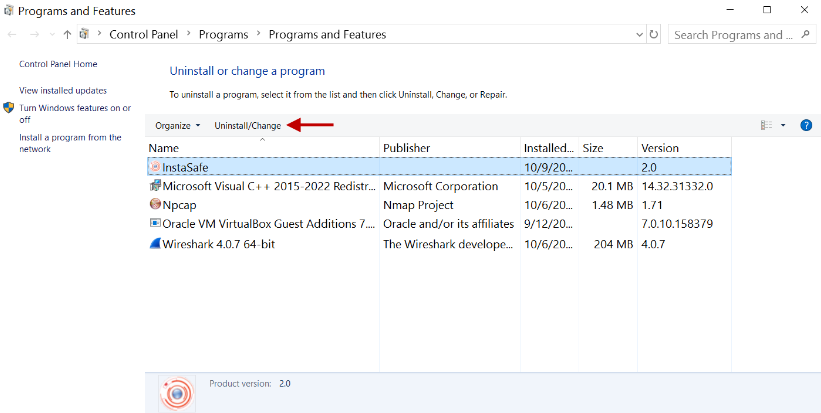Select the InstaSafe row name
This screenshot has height=413, width=821.
coord(185,167)
